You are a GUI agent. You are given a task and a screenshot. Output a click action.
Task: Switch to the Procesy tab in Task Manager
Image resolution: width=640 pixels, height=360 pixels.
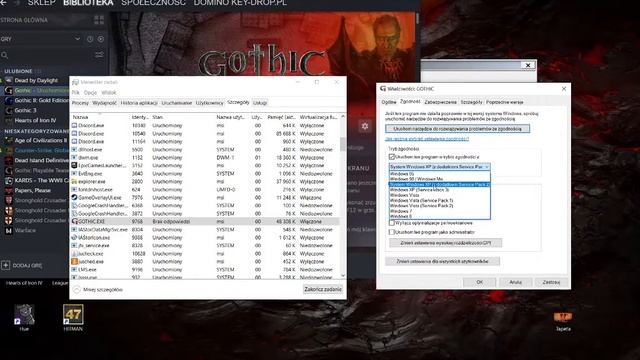80,103
